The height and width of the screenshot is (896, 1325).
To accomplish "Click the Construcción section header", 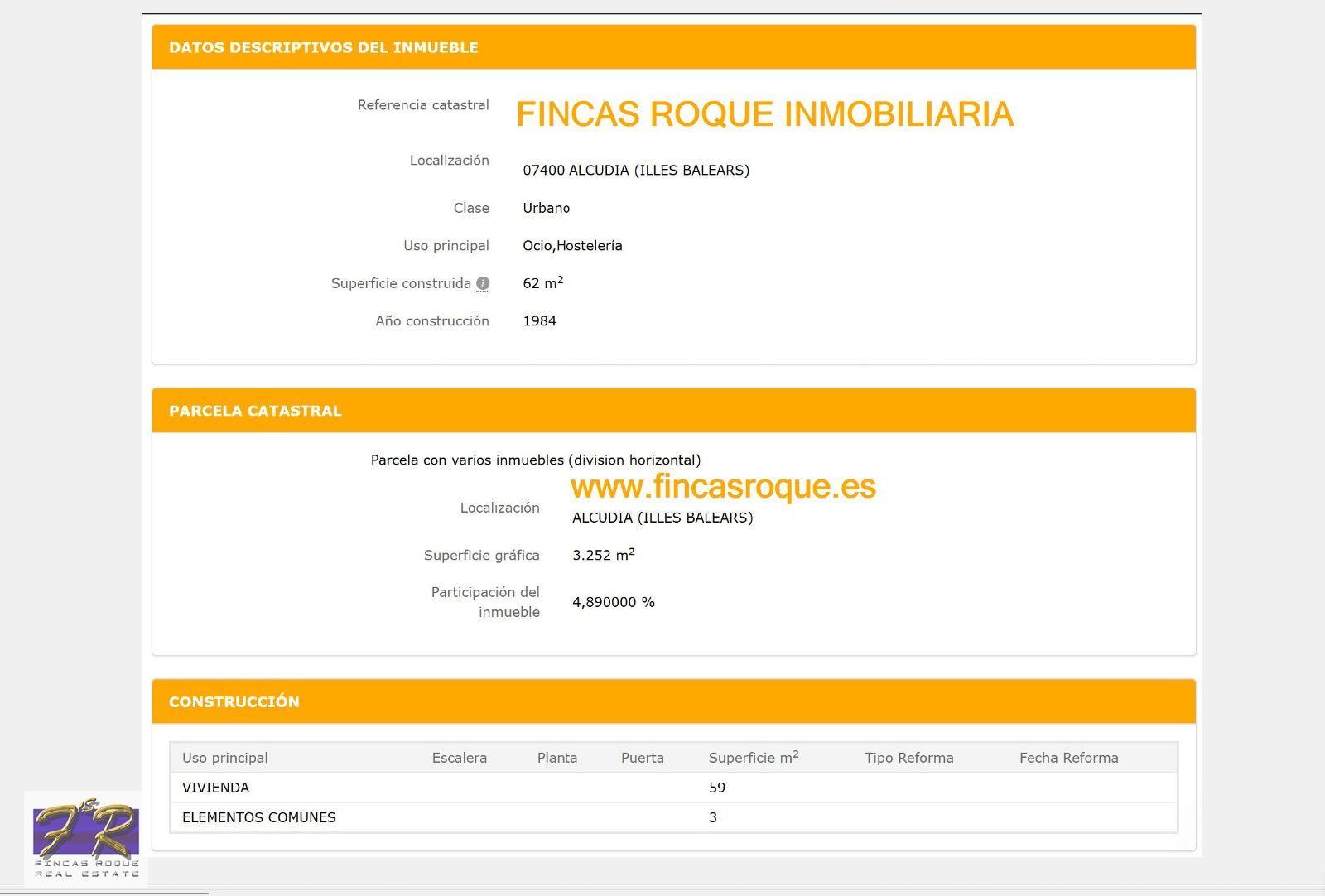I will point(234,701).
